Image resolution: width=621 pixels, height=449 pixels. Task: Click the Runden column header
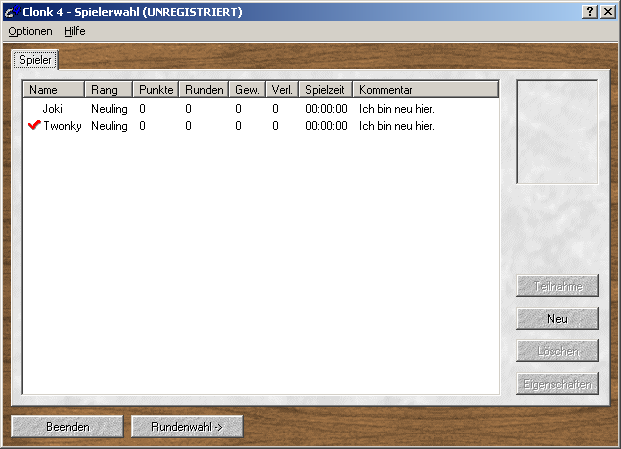204,90
